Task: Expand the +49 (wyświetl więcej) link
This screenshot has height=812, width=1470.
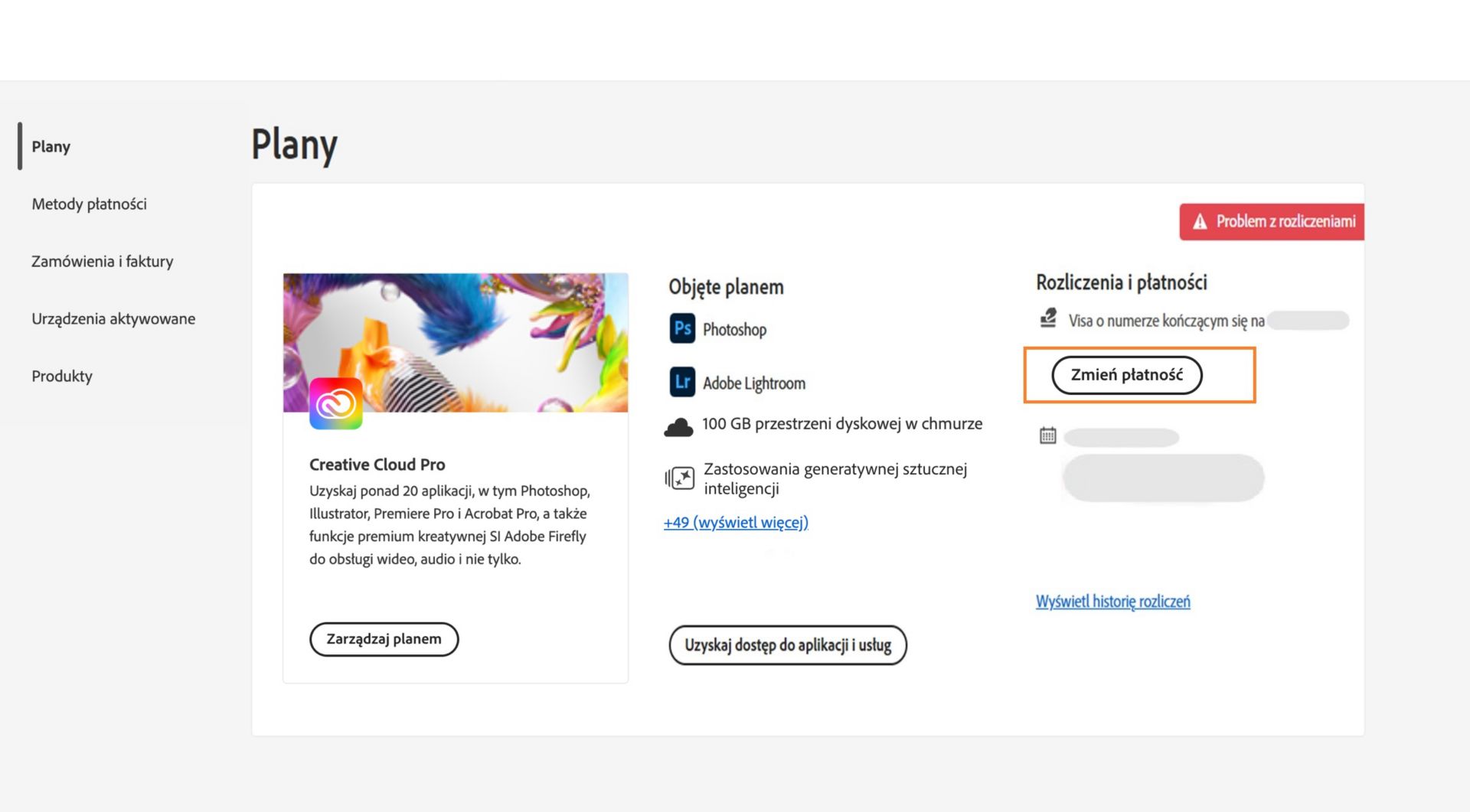Action: coord(736,523)
